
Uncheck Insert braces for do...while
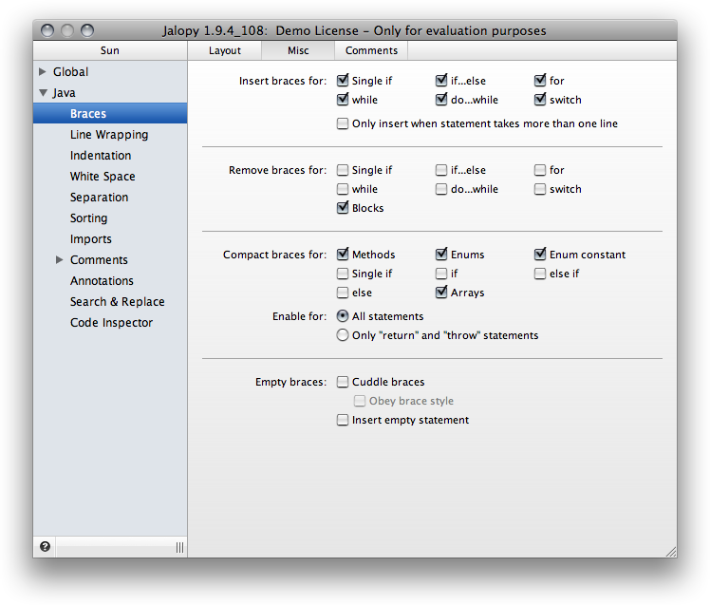[441, 100]
